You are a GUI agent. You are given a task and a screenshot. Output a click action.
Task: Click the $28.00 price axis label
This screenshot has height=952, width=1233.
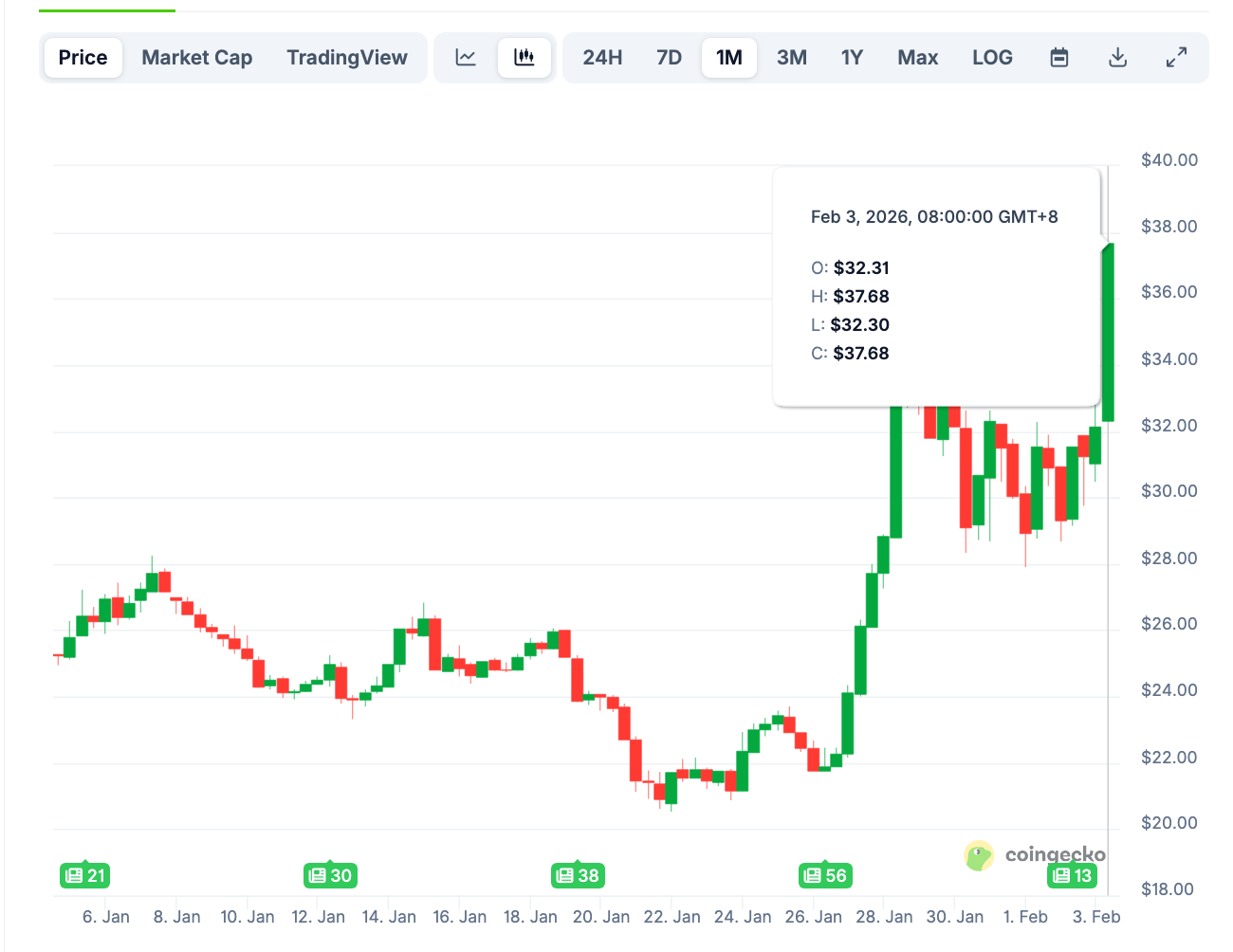click(1169, 558)
